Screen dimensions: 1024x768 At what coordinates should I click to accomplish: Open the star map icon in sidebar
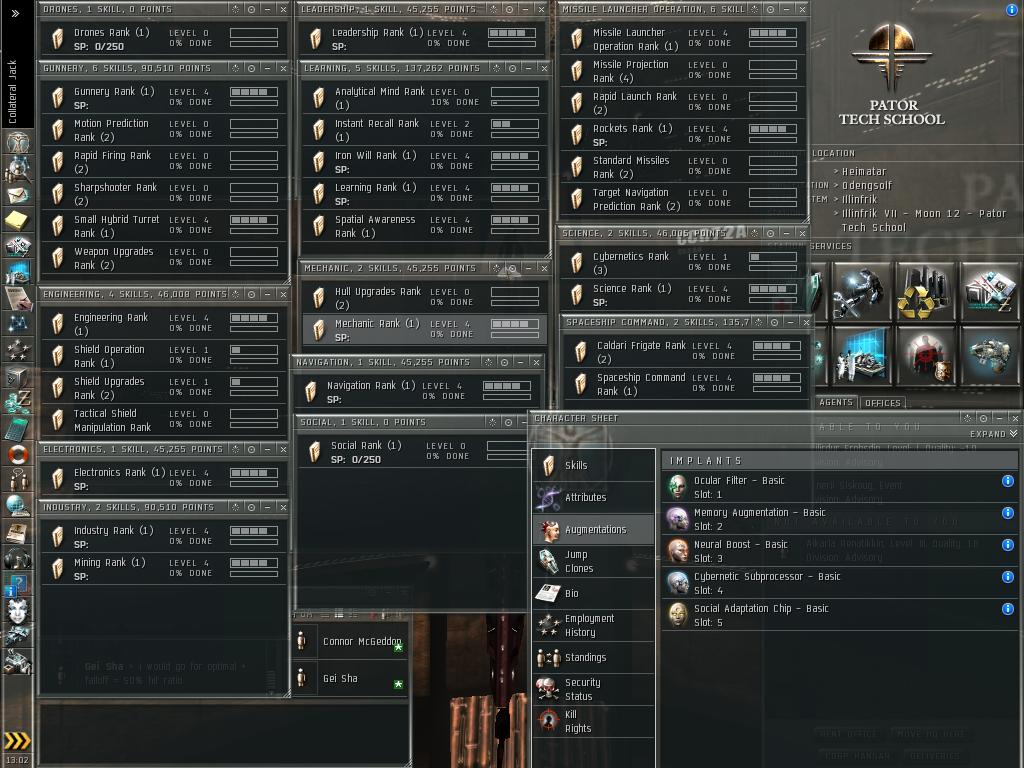coord(17,323)
